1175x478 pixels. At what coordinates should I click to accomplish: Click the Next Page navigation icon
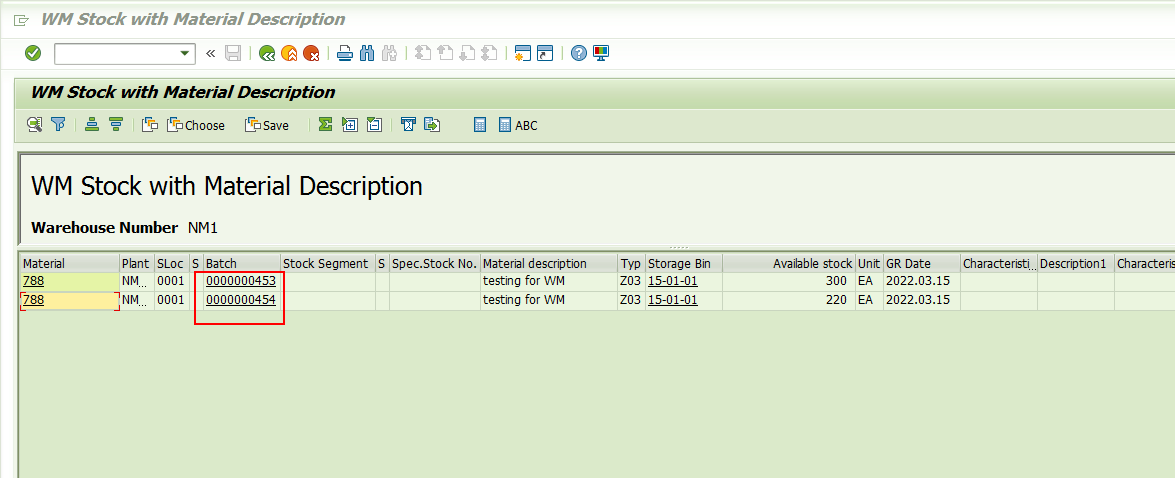[x=468, y=53]
